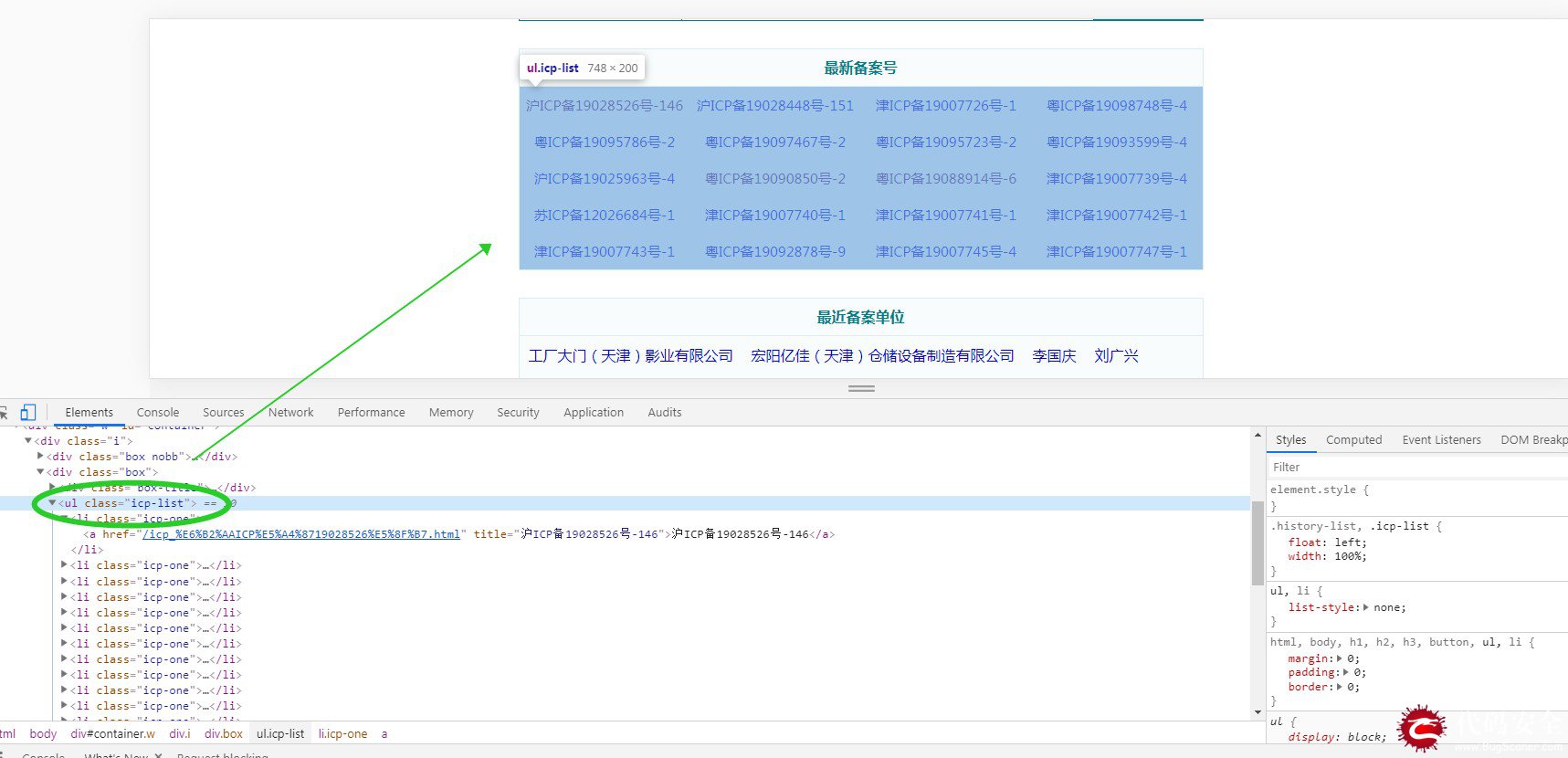The width and height of the screenshot is (1568, 758).
Task: Open link 粤ICP备19092878号-9
Action: tap(775, 252)
